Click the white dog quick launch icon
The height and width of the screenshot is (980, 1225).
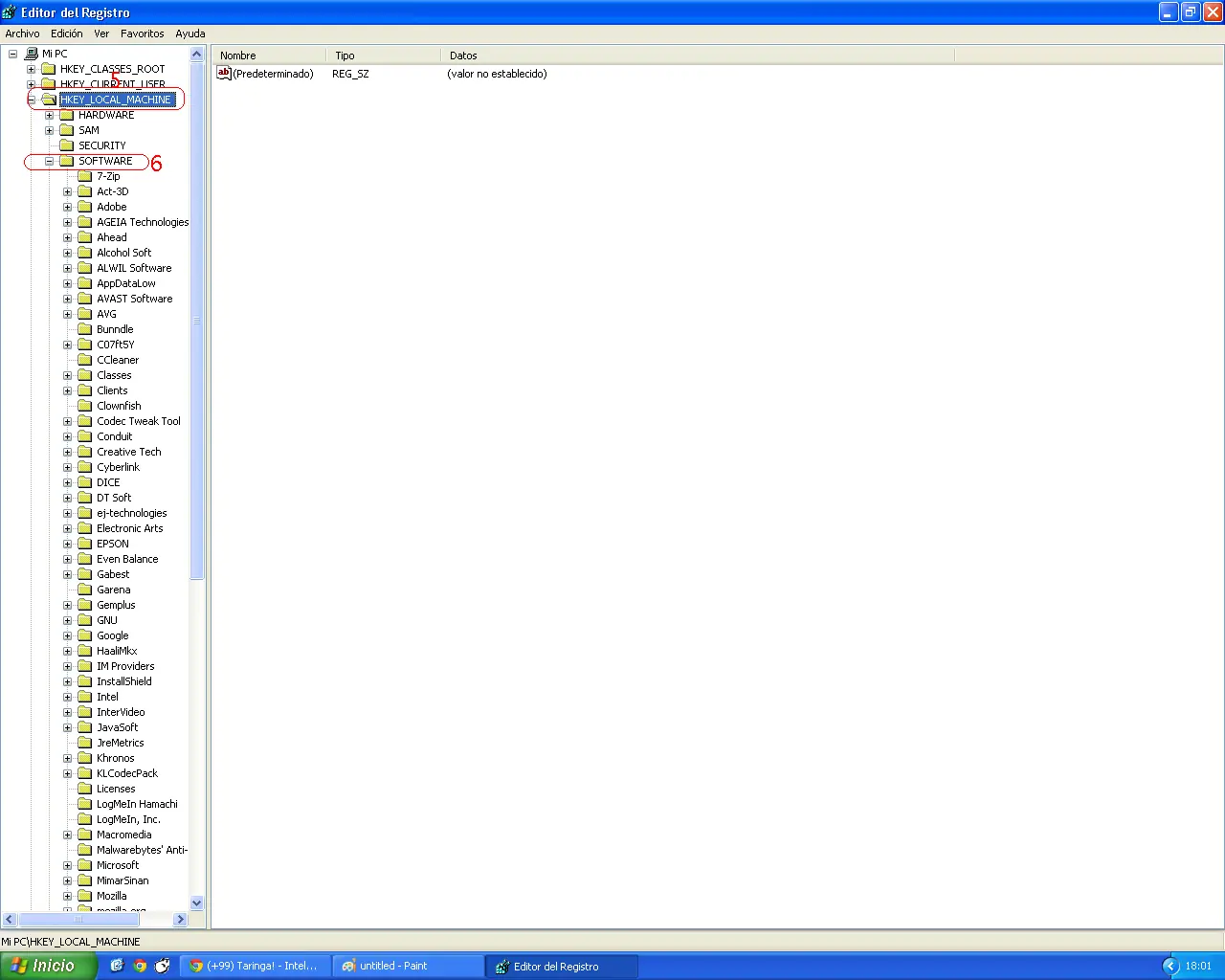coord(163,966)
